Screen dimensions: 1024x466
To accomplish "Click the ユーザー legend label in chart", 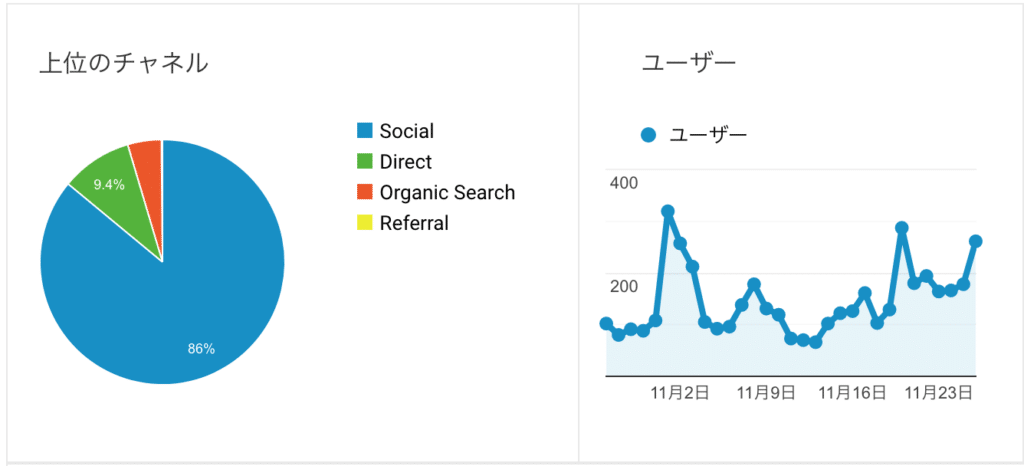I will (708, 135).
